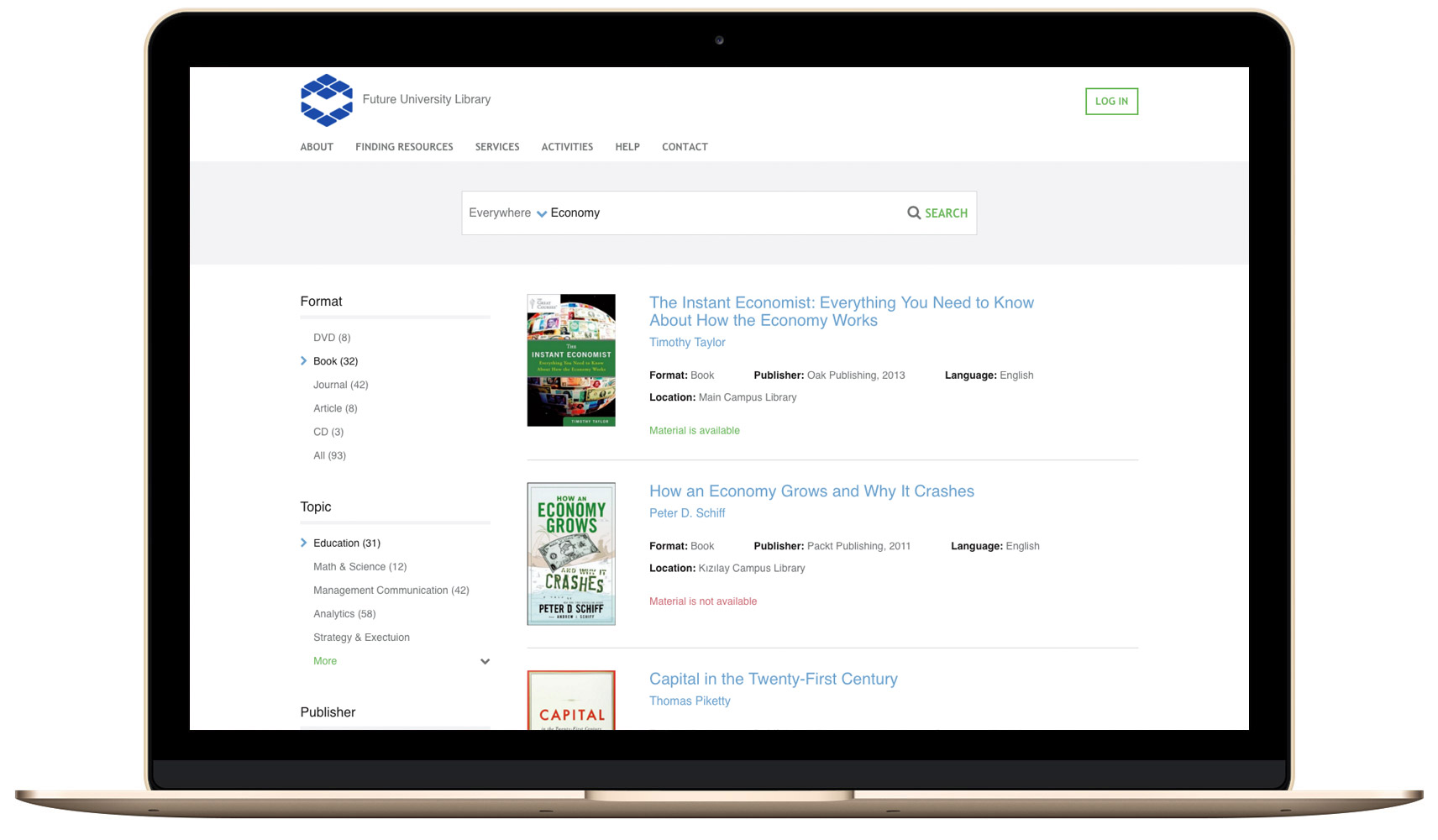
Task: Select the DVD format filter
Action: tap(332, 338)
